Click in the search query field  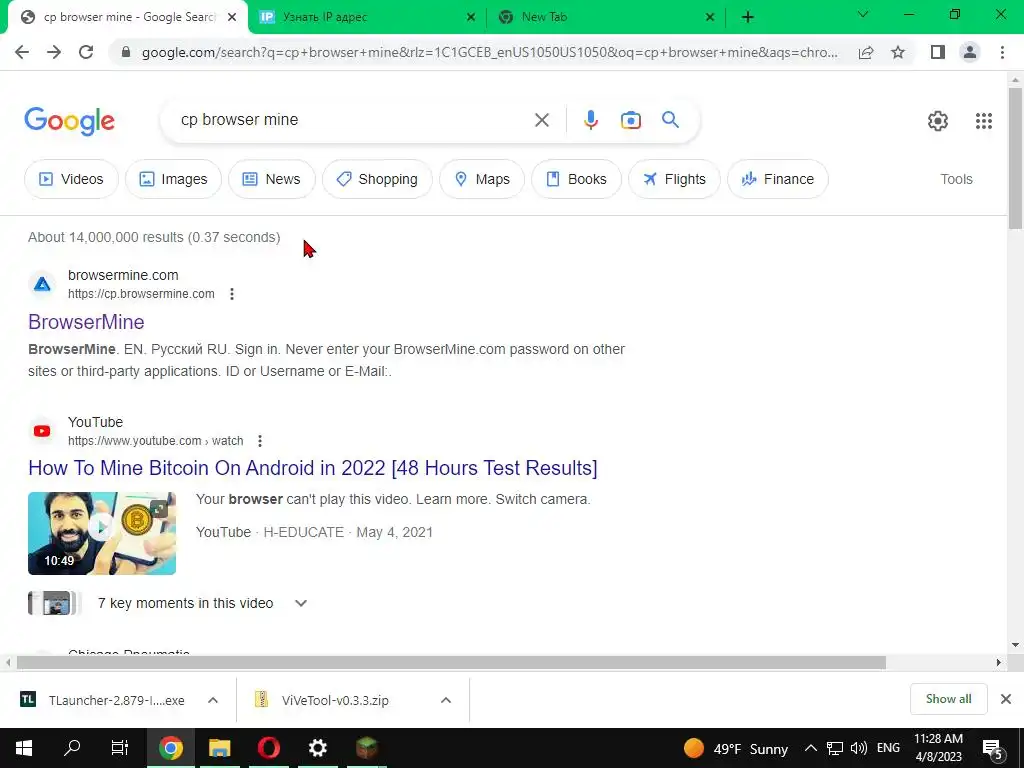click(353, 120)
